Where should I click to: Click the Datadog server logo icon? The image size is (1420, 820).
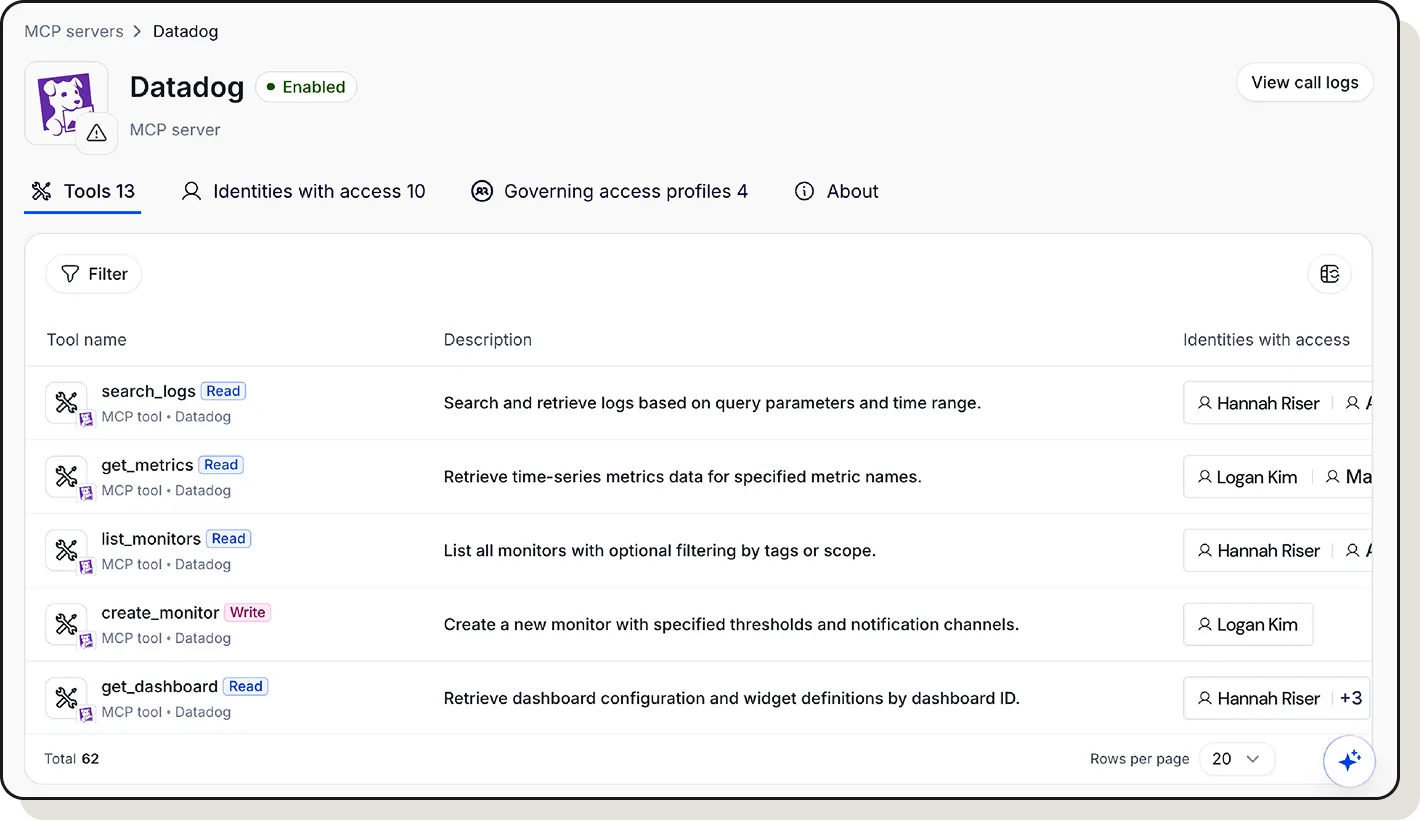coord(66,103)
